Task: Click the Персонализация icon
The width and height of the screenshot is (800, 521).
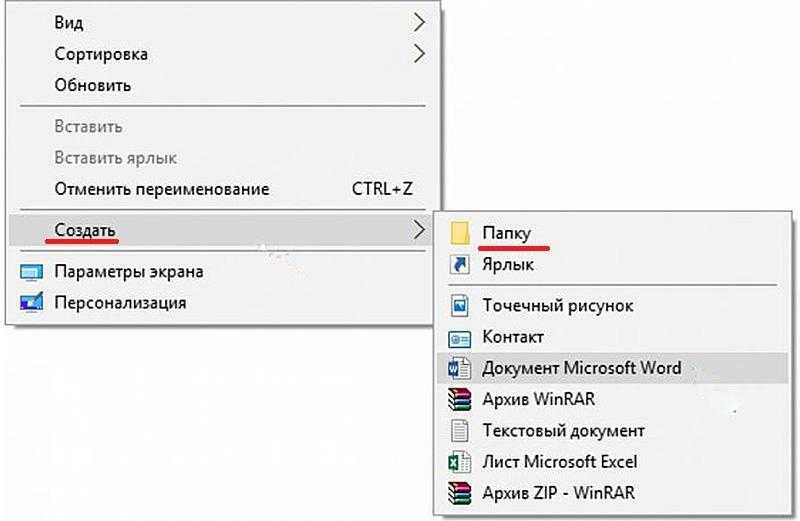Action: [x=31, y=302]
